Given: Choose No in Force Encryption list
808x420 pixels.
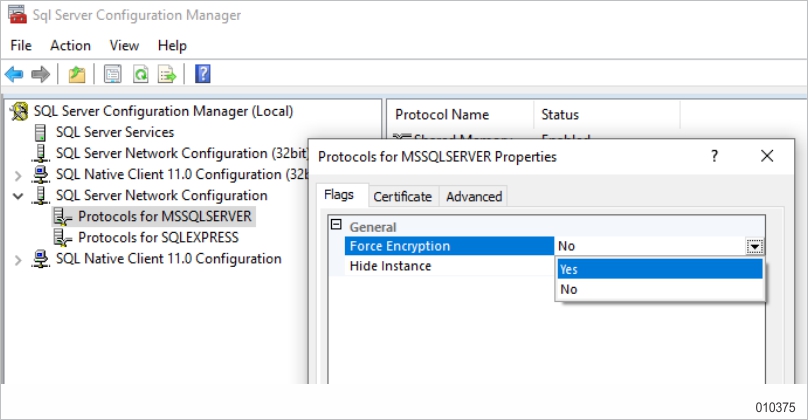Looking at the screenshot, I should point(660,290).
